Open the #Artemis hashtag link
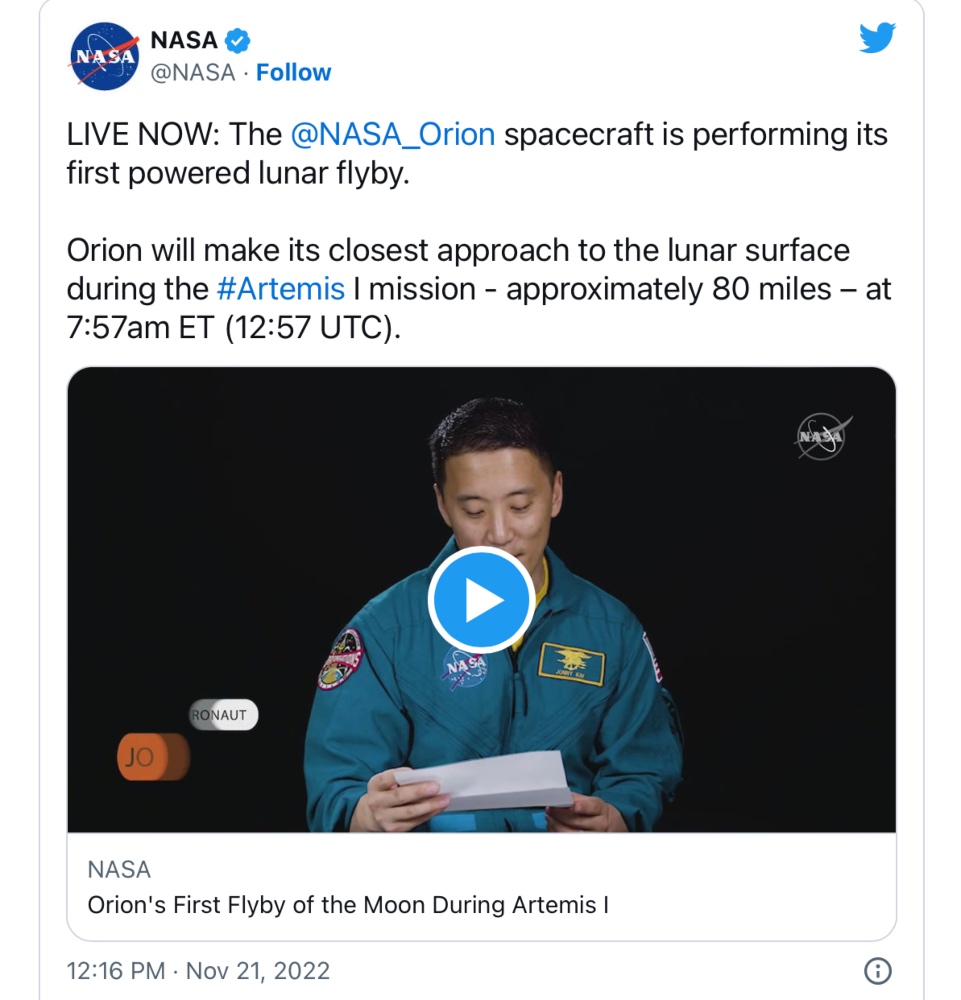The width and height of the screenshot is (961, 1000). point(281,289)
